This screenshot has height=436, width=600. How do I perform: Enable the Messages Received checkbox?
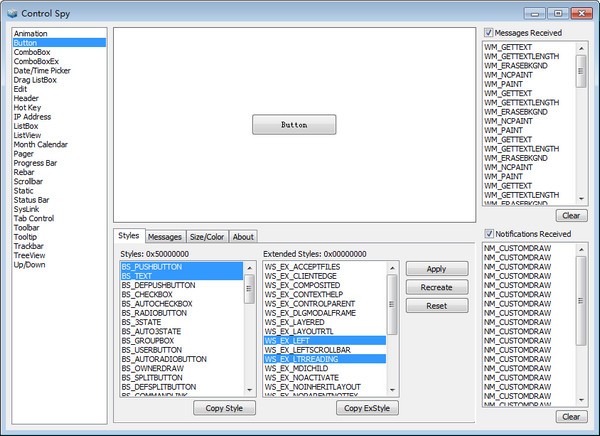(x=488, y=33)
